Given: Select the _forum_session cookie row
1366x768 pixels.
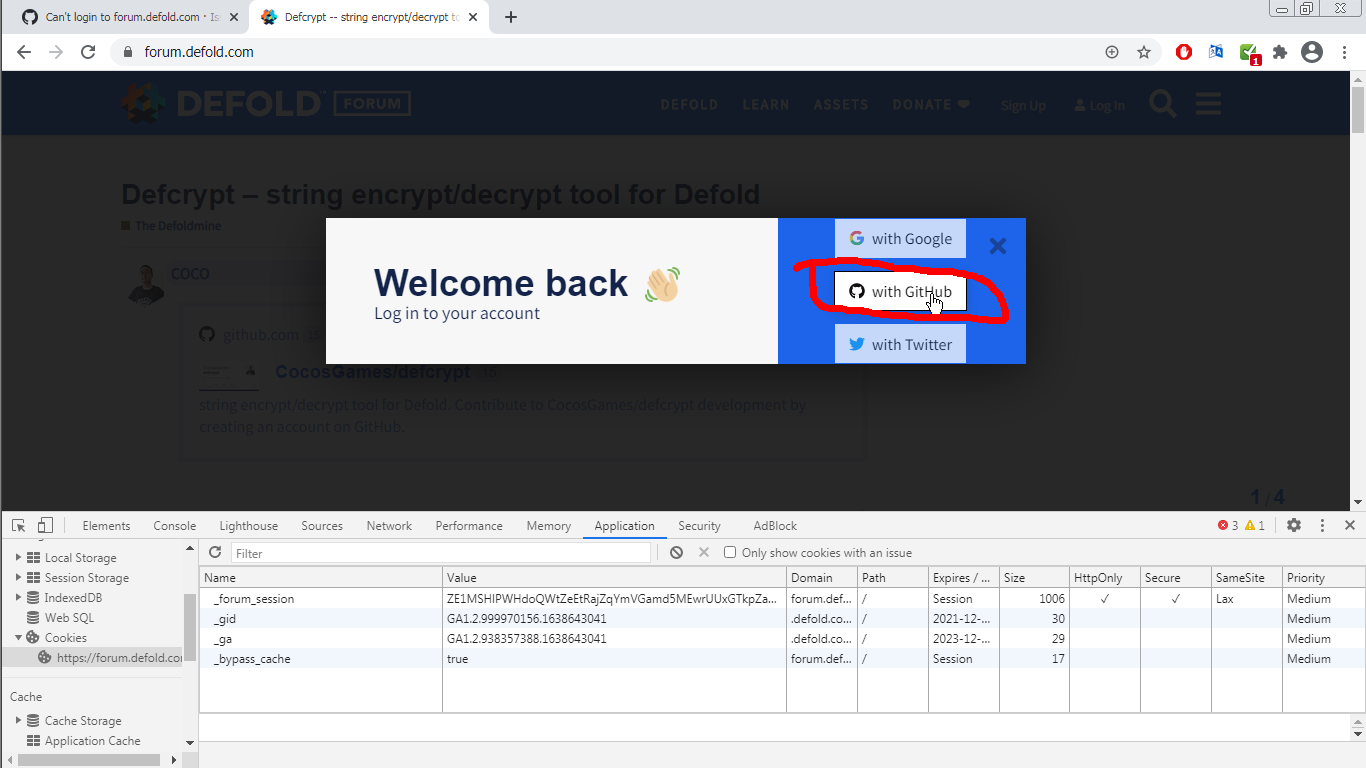Looking at the screenshot, I should pyautogui.click(x=782, y=598).
